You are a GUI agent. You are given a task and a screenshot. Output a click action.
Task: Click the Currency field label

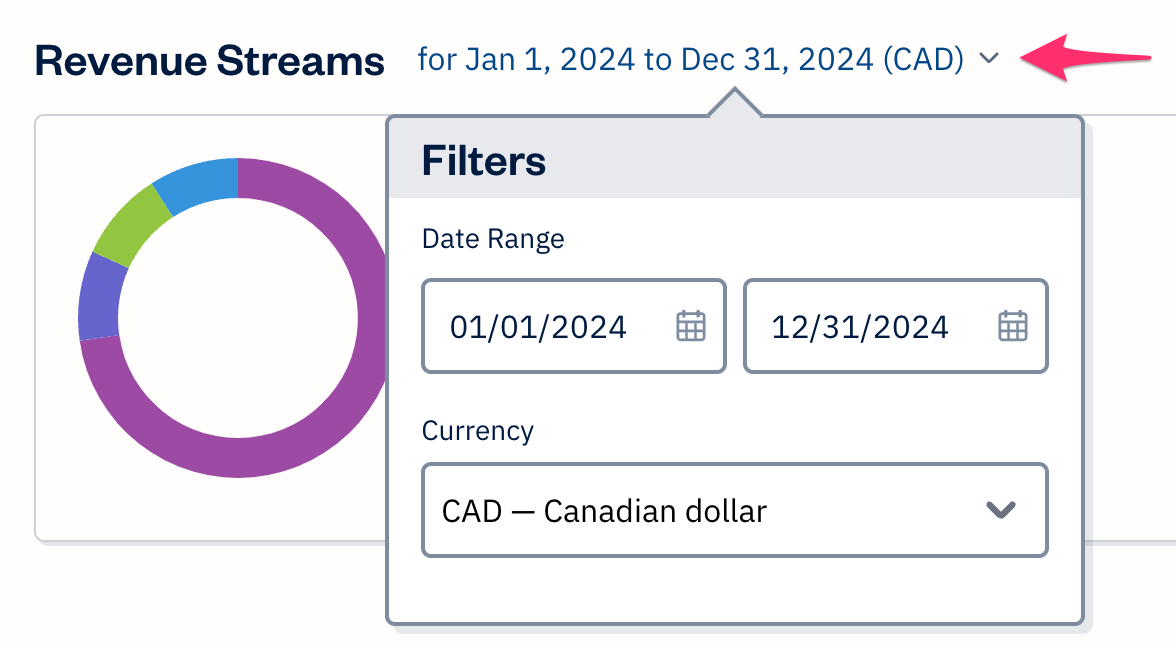coord(478,431)
